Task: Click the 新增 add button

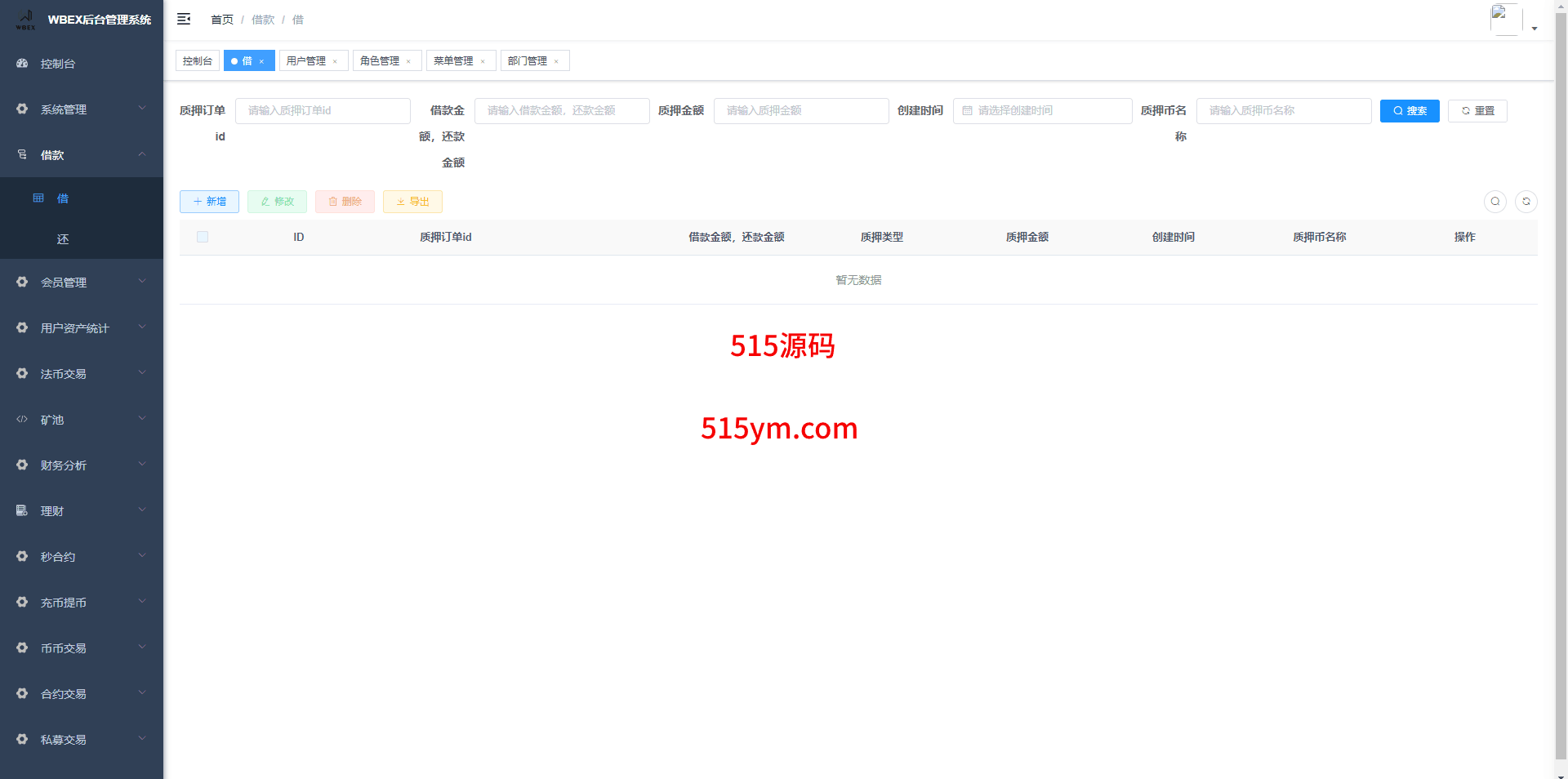Action: (x=209, y=202)
